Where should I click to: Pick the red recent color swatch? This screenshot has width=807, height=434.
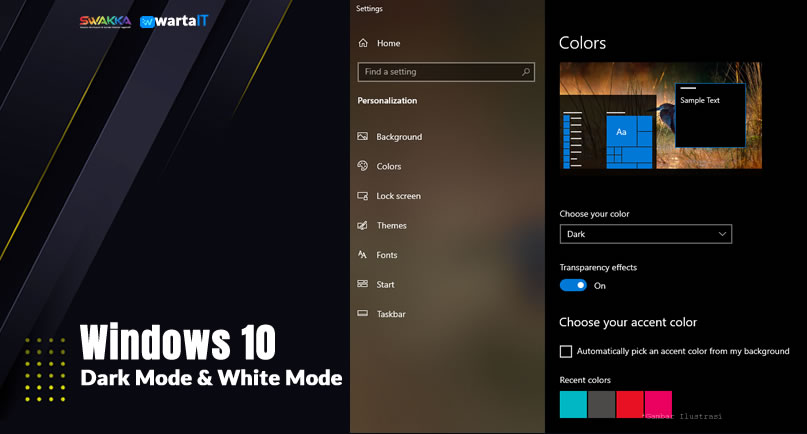(629, 404)
